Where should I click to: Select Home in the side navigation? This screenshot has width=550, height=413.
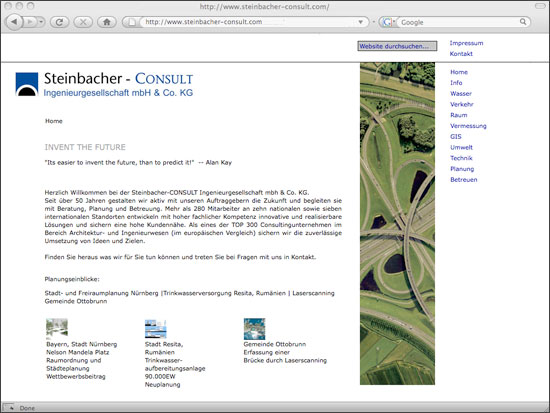(x=459, y=72)
